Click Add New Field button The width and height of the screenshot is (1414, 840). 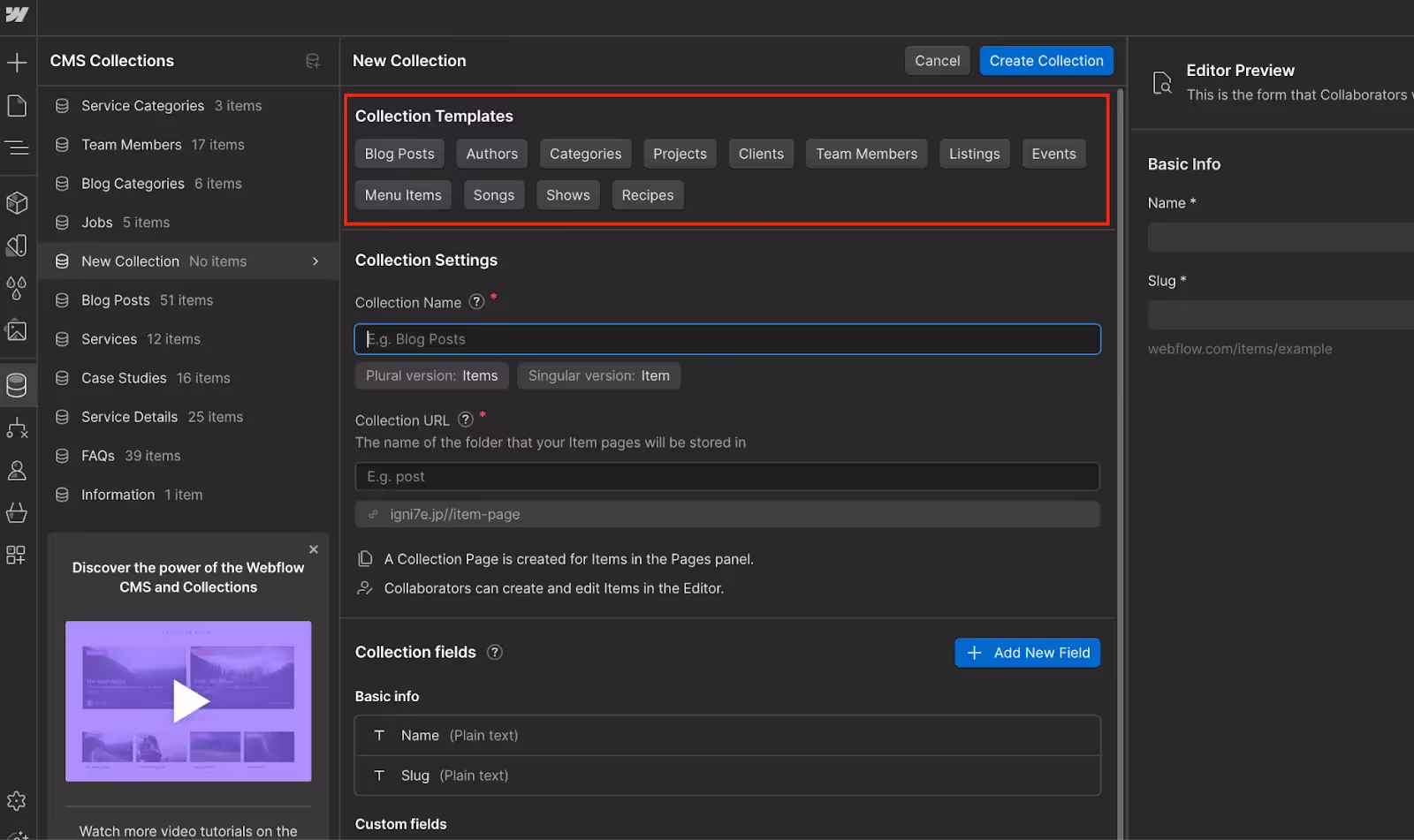[x=1028, y=653]
